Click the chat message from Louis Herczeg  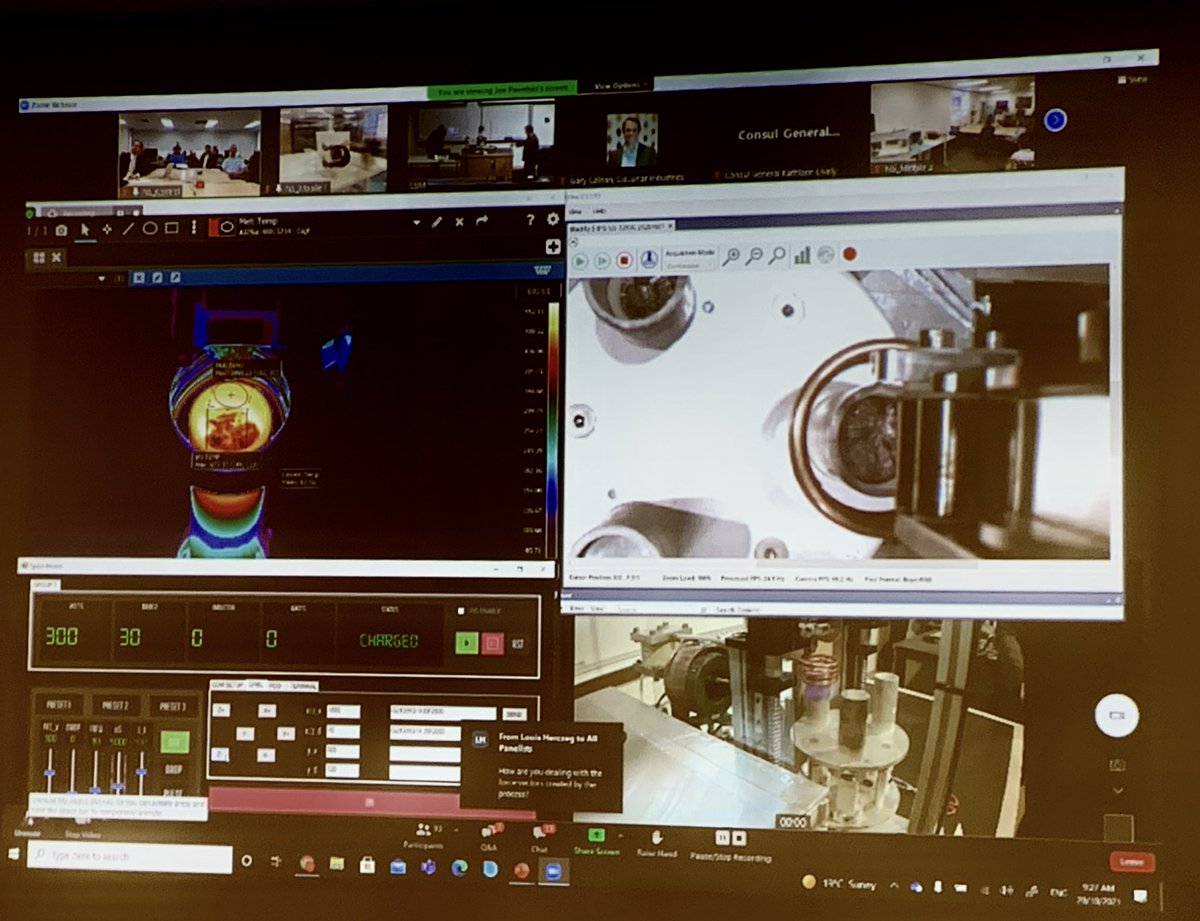tap(541, 768)
